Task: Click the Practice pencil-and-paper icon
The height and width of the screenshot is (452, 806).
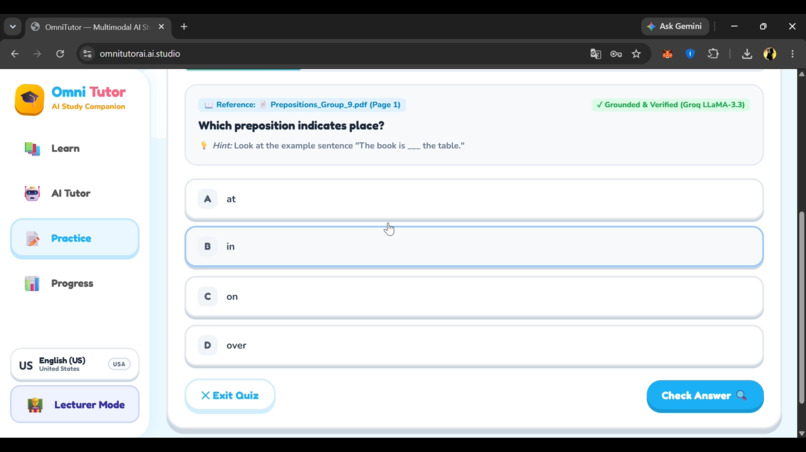Action: (32, 239)
